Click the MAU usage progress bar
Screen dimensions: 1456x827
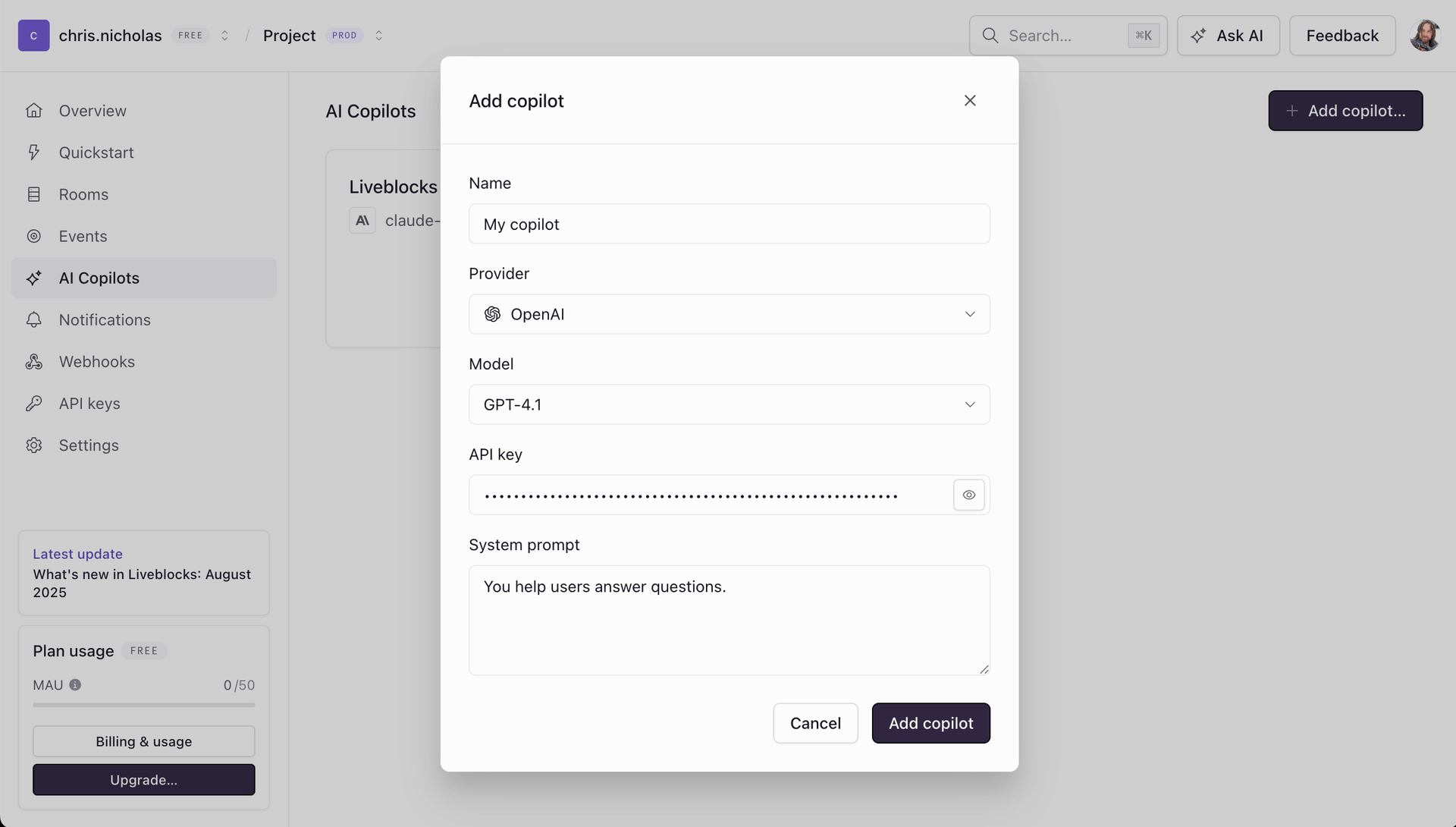coord(143,705)
